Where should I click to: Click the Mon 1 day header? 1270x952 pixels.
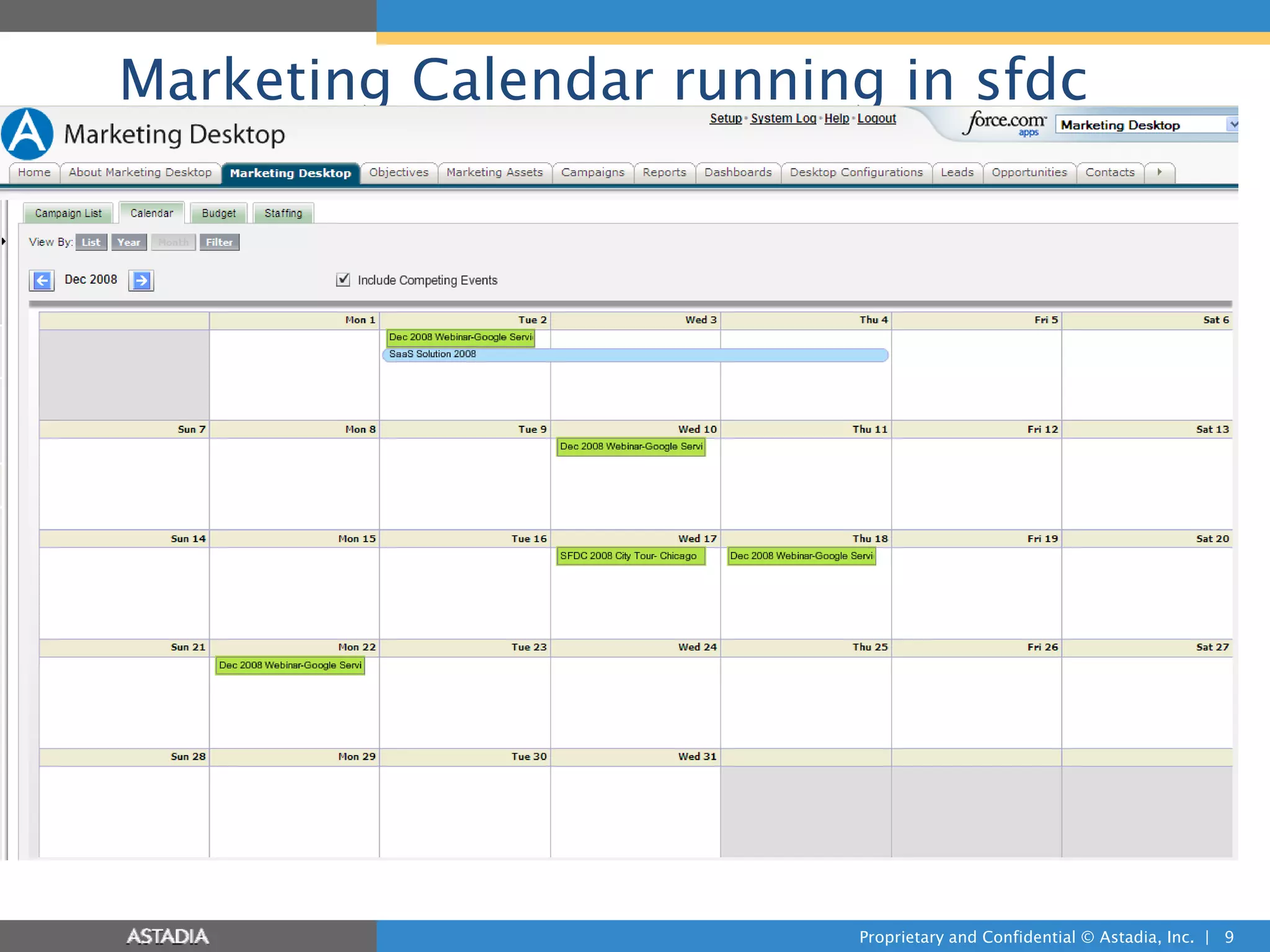pyautogui.click(x=295, y=320)
